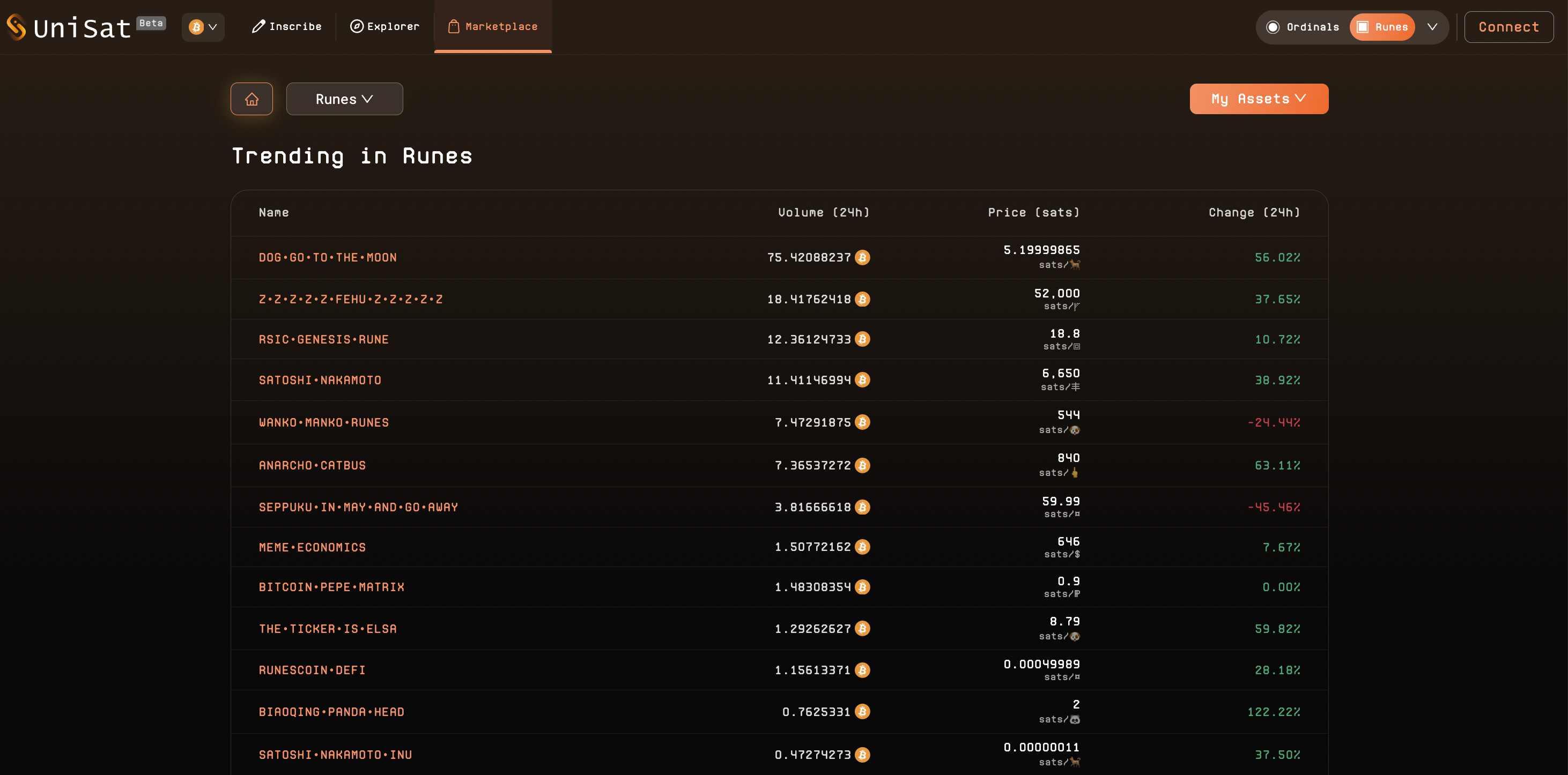Go to marketplace home icon
Screen dimensions: 1568x775
252,99
